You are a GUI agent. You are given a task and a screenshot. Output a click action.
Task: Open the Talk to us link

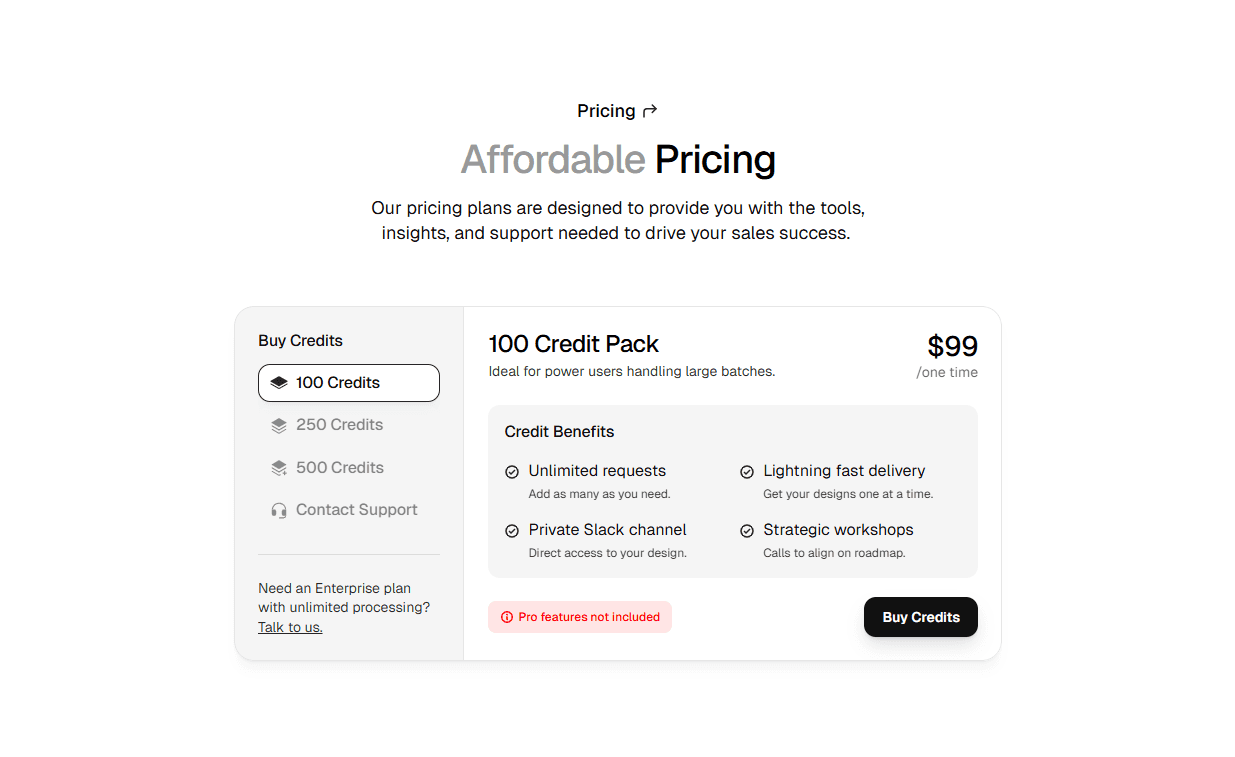coord(290,627)
